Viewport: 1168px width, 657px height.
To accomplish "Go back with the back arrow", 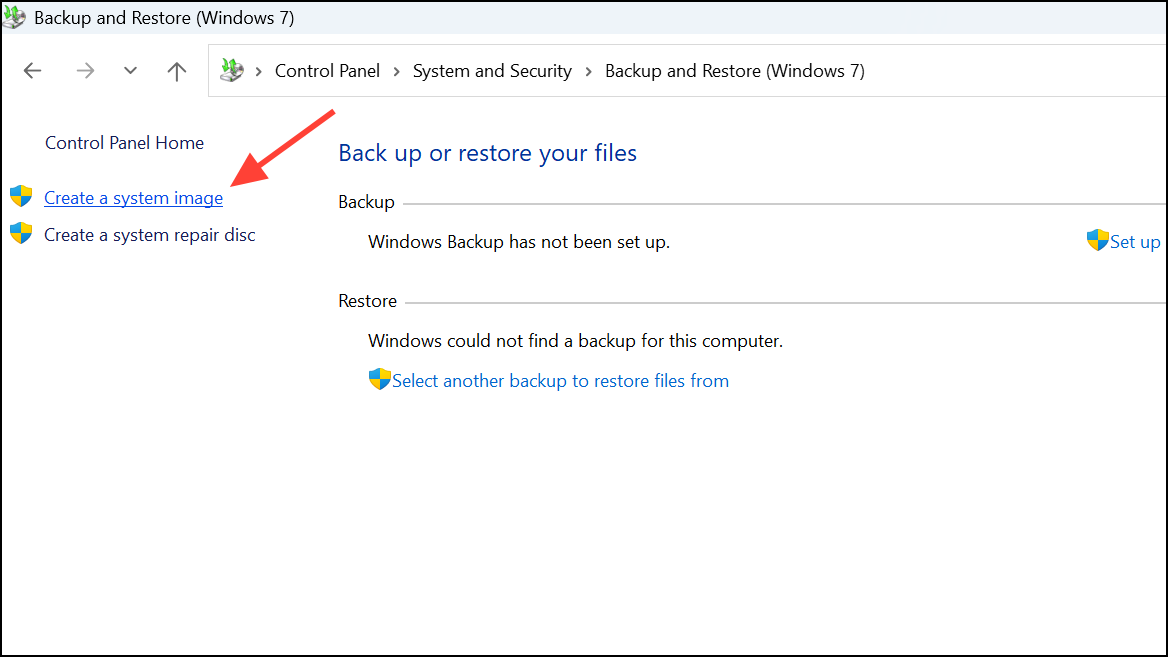I will (32, 70).
